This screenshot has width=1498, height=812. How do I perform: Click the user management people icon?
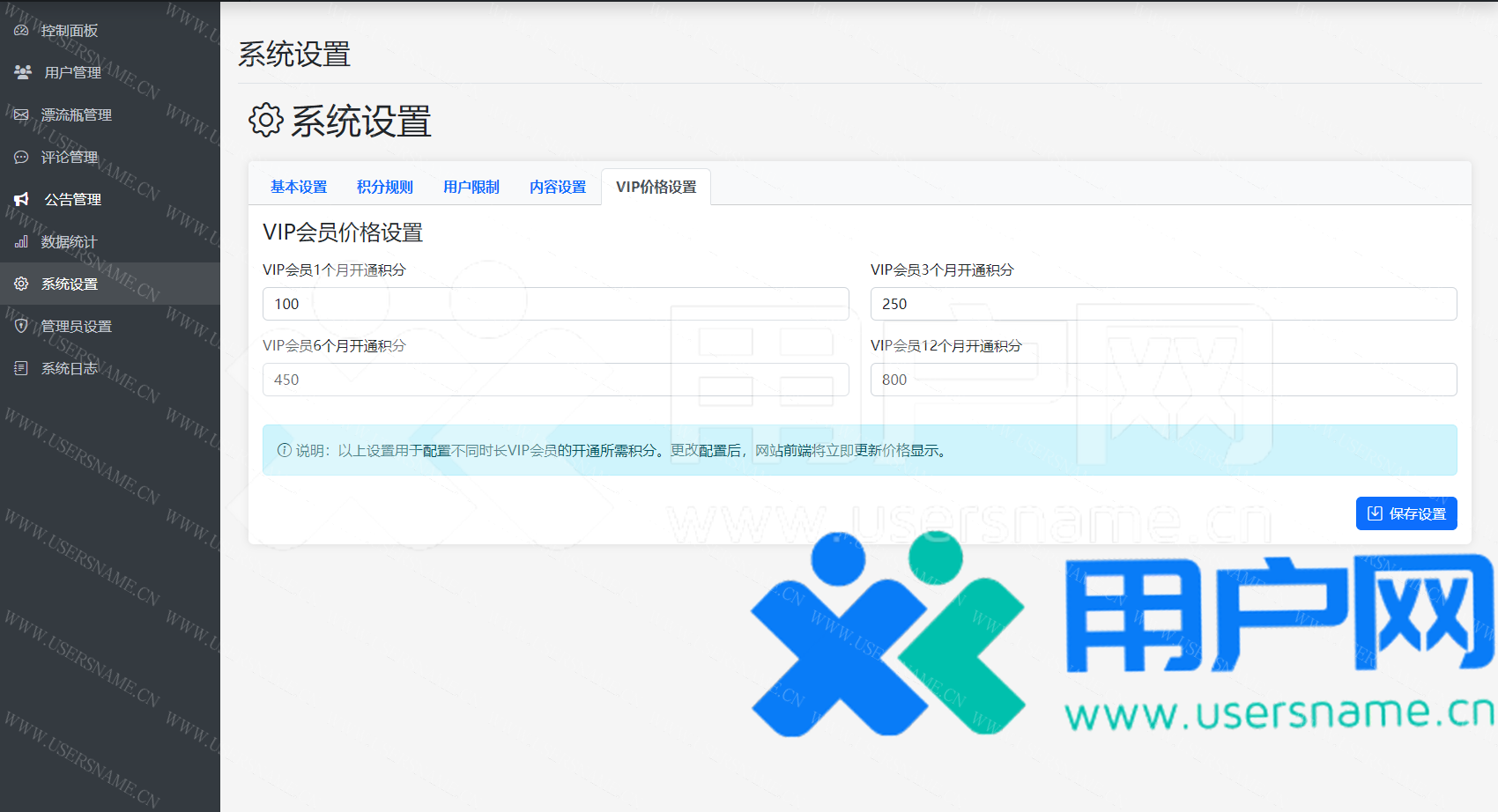click(x=23, y=72)
